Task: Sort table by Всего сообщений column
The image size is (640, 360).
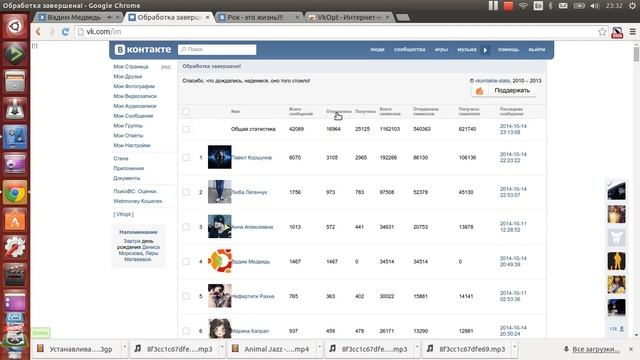Action: coord(301,111)
